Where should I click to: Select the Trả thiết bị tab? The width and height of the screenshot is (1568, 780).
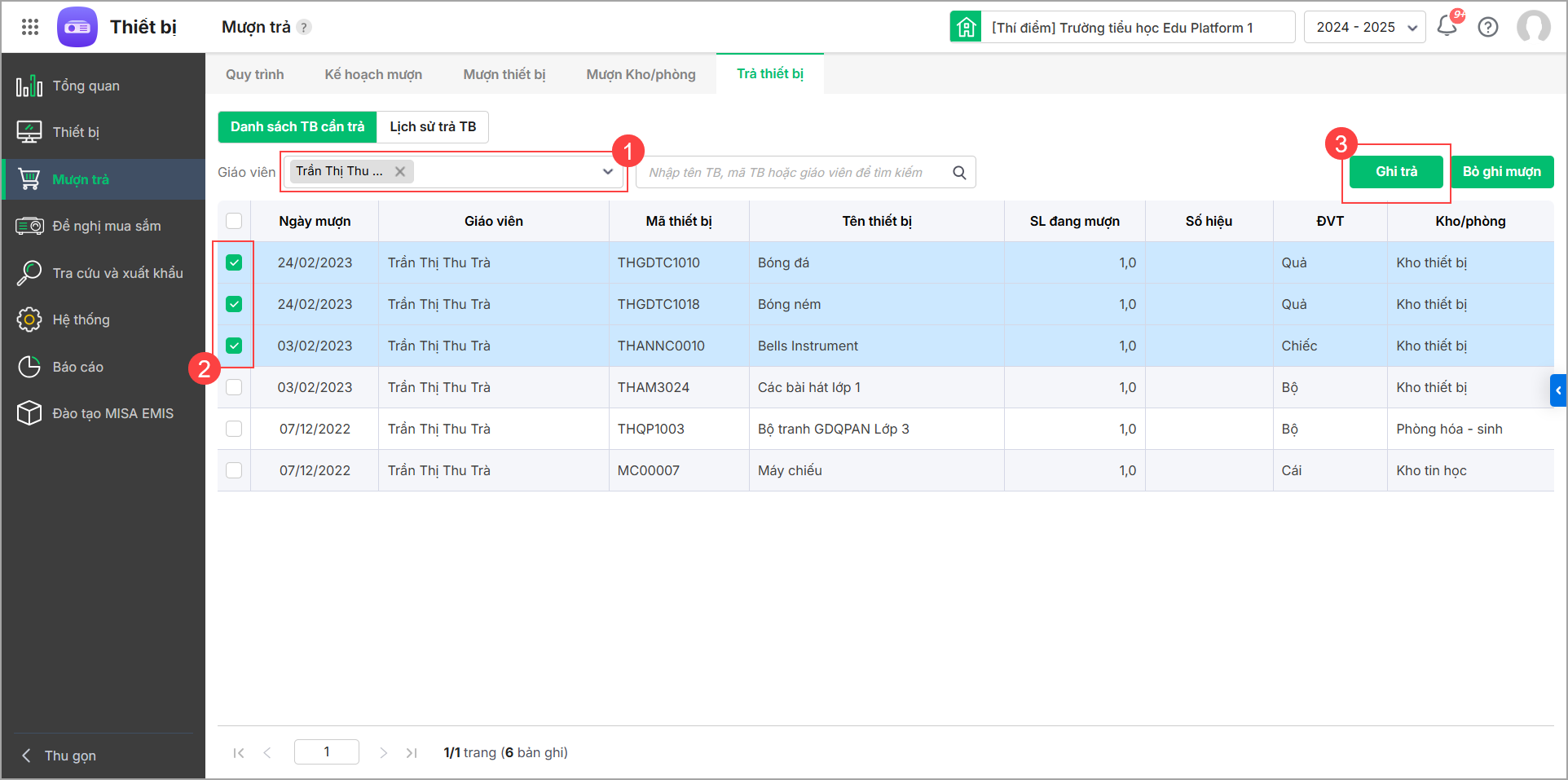(770, 73)
